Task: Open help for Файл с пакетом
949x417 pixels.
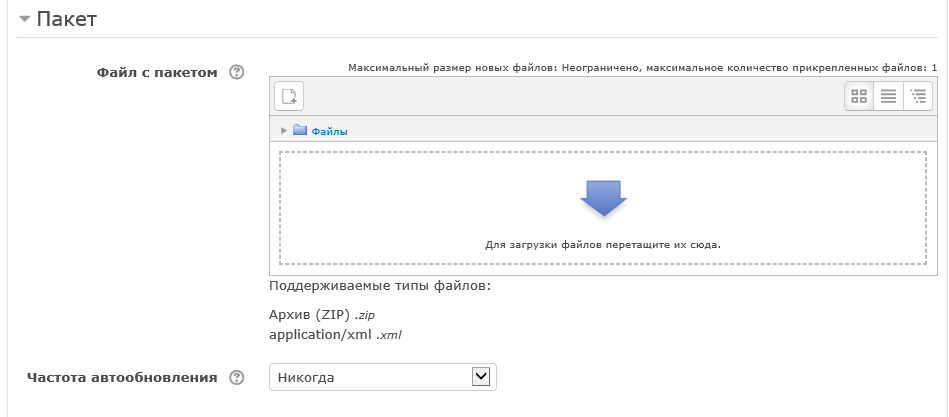Action: point(237,72)
